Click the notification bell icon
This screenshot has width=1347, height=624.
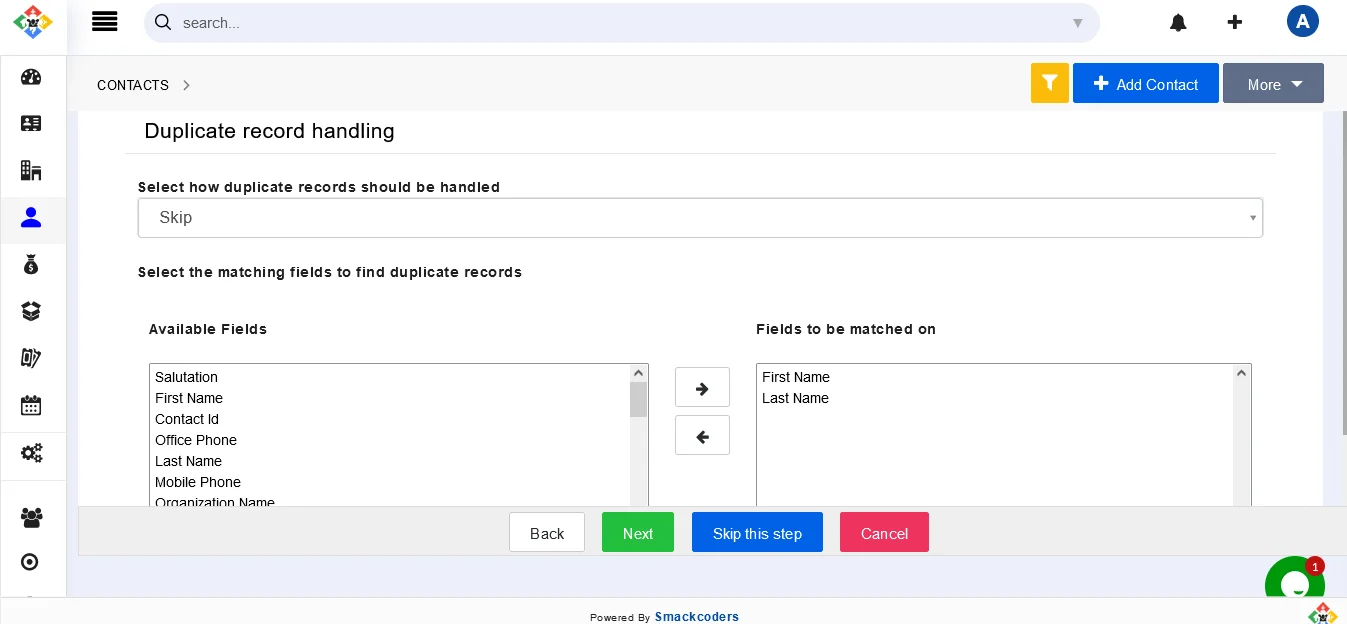tap(1178, 22)
